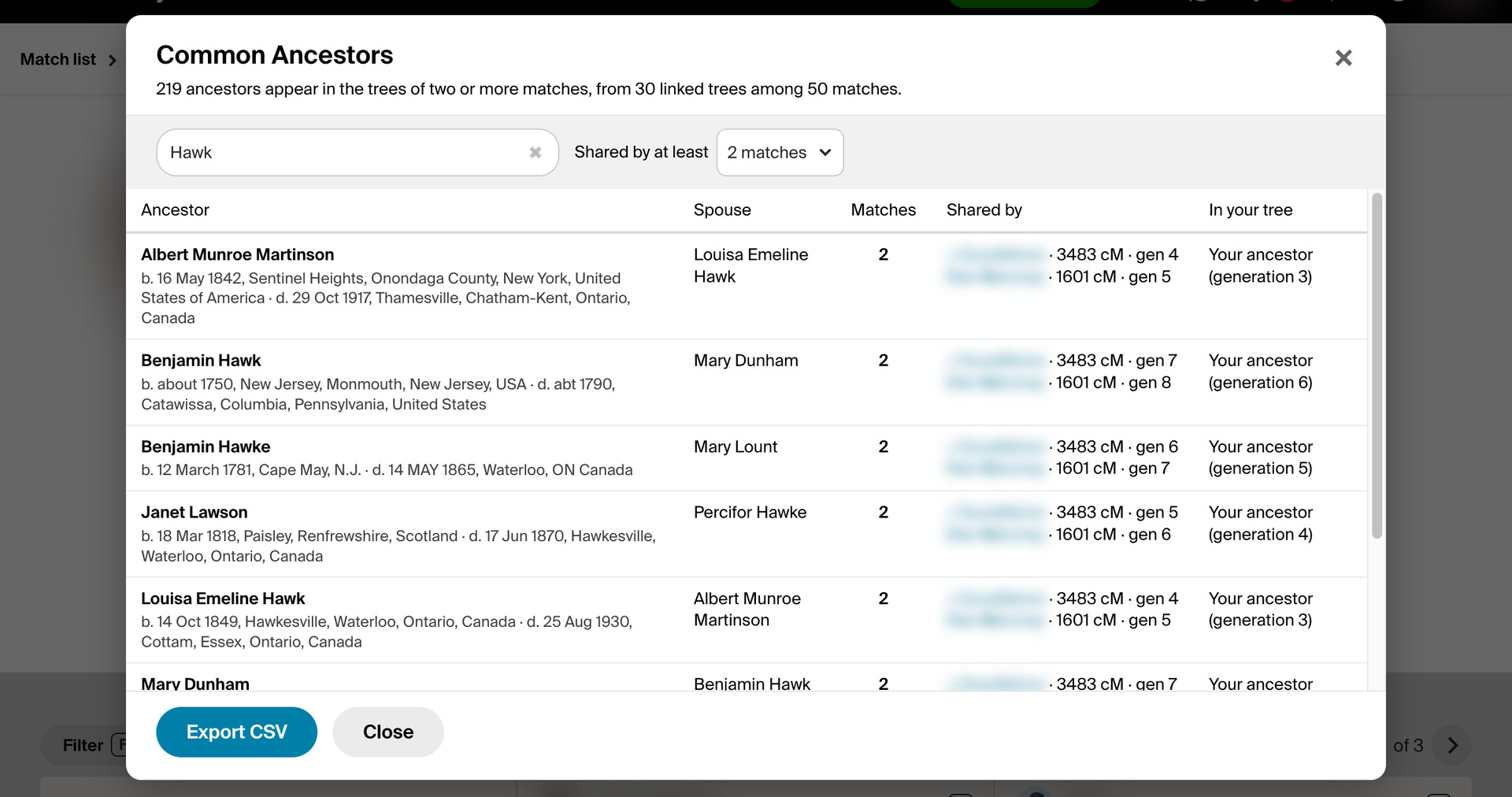This screenshot has height=797, width=1512.
Task: Click the vertical scrollbar of the ancestor list
Action: (x=1377, y=365)
